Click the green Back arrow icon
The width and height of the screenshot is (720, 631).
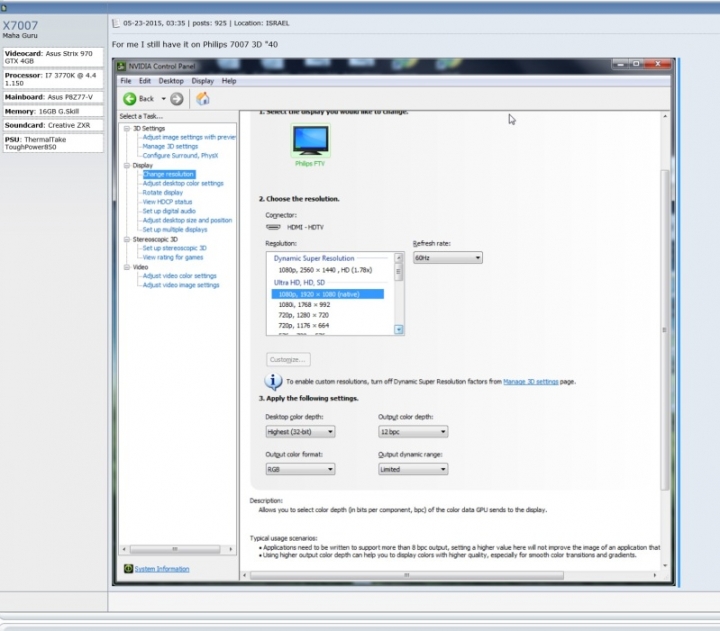(x=130, y=99)
